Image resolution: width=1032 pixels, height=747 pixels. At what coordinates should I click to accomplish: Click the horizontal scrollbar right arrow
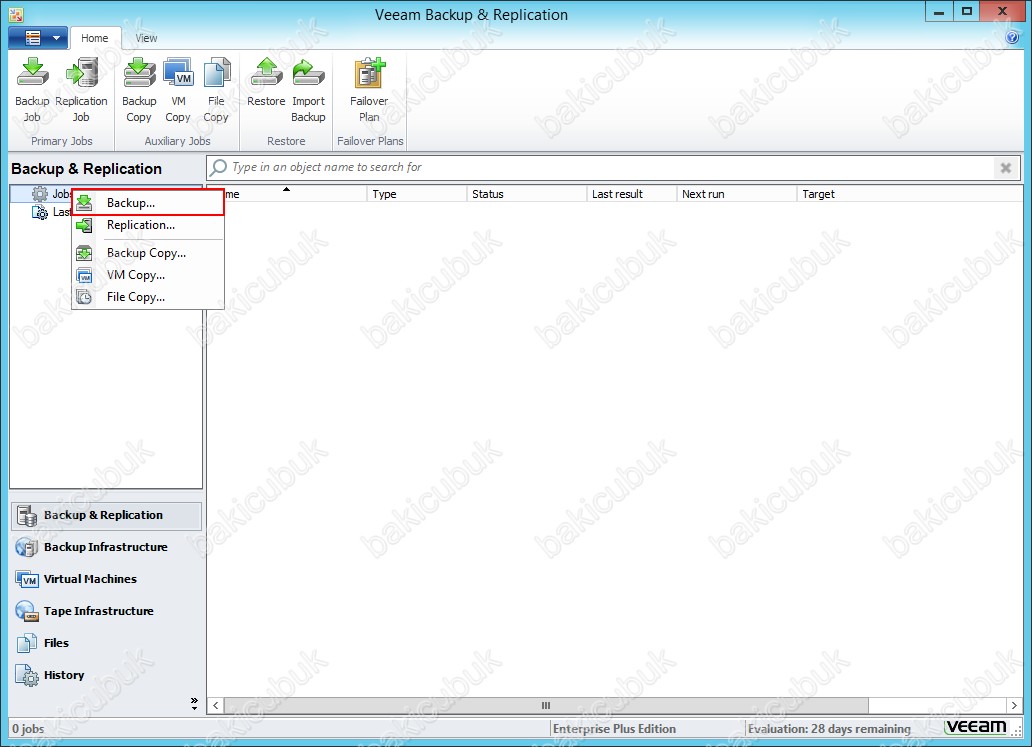(x=1014, y=705)
